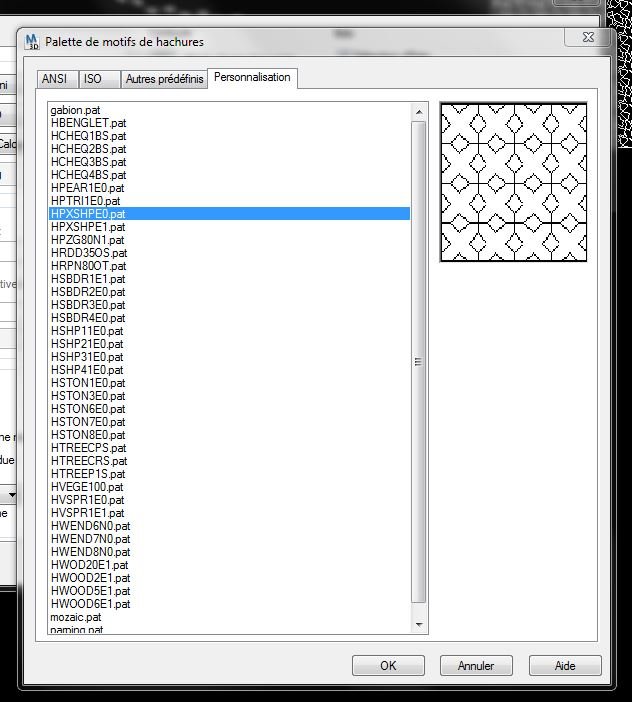Click the Annuler button
The height and width of the screenshot is (702, 632).
(476, 665)
